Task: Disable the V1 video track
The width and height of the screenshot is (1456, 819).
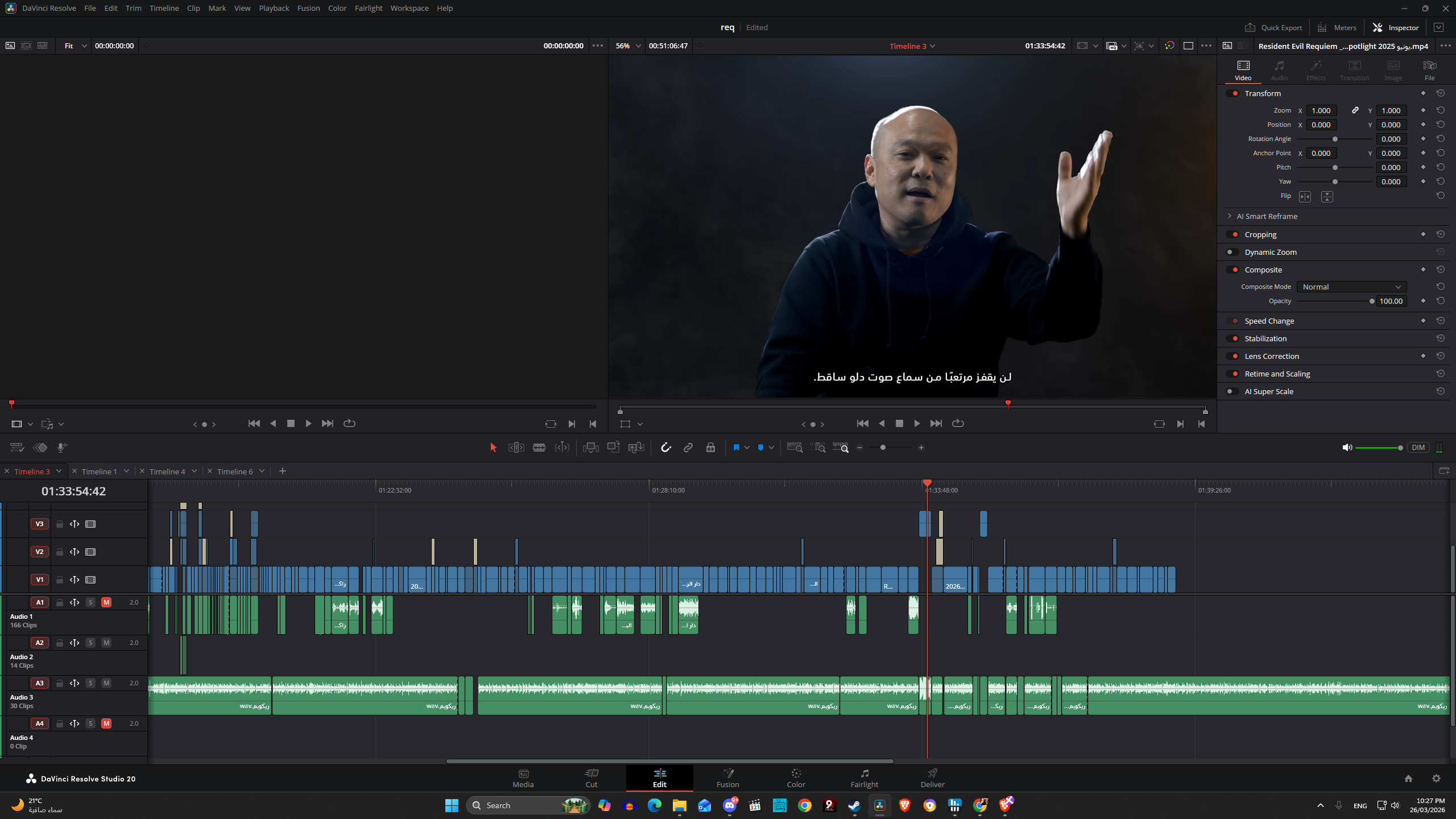Action: 90,580
